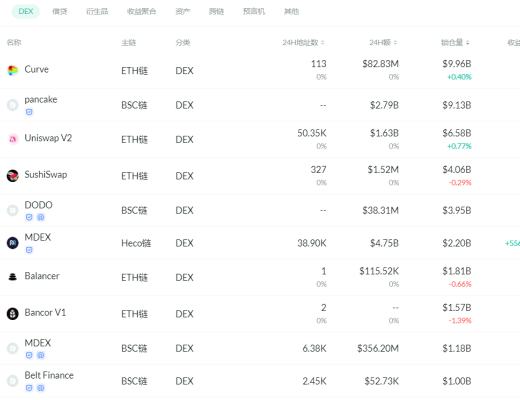Click the second badge under DODO

(41, 217)
